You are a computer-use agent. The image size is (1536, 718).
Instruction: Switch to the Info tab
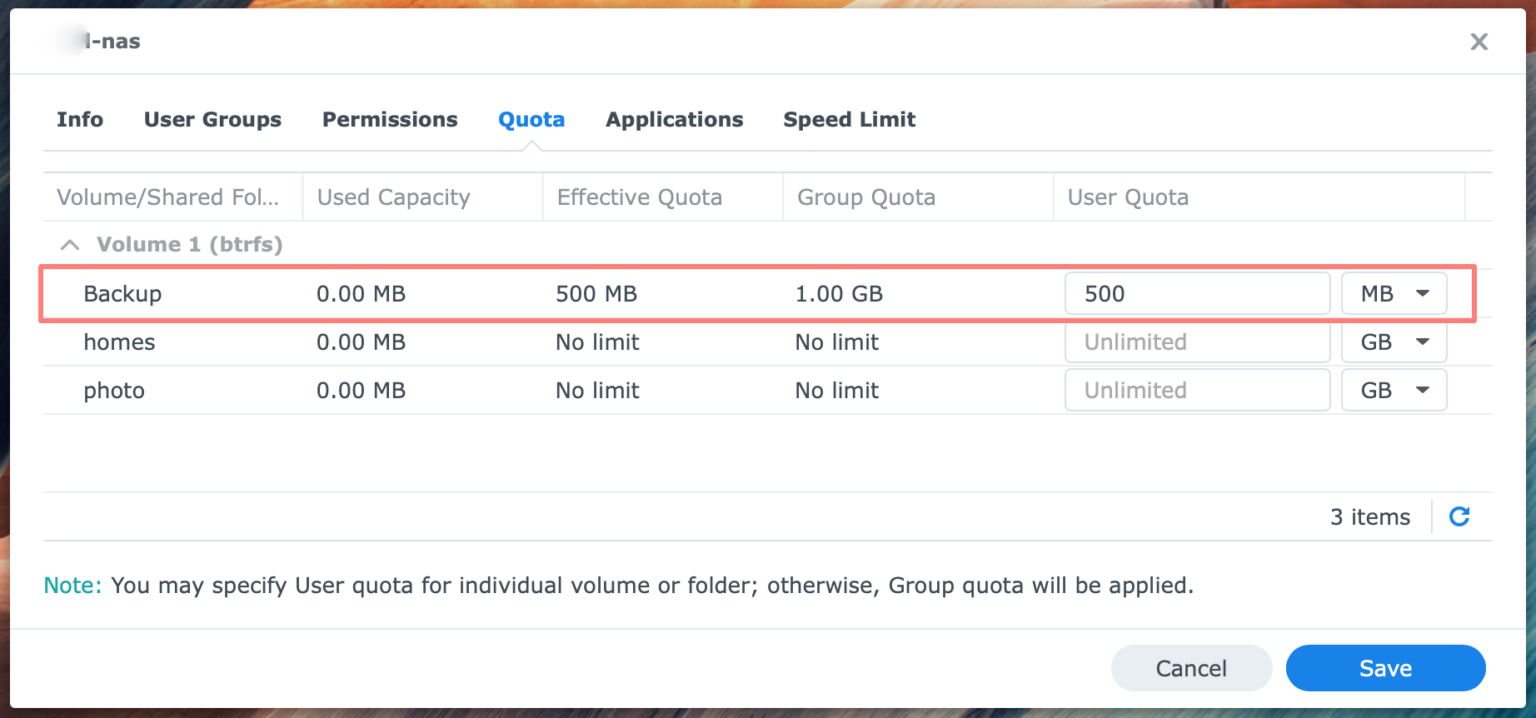(79, 119)
